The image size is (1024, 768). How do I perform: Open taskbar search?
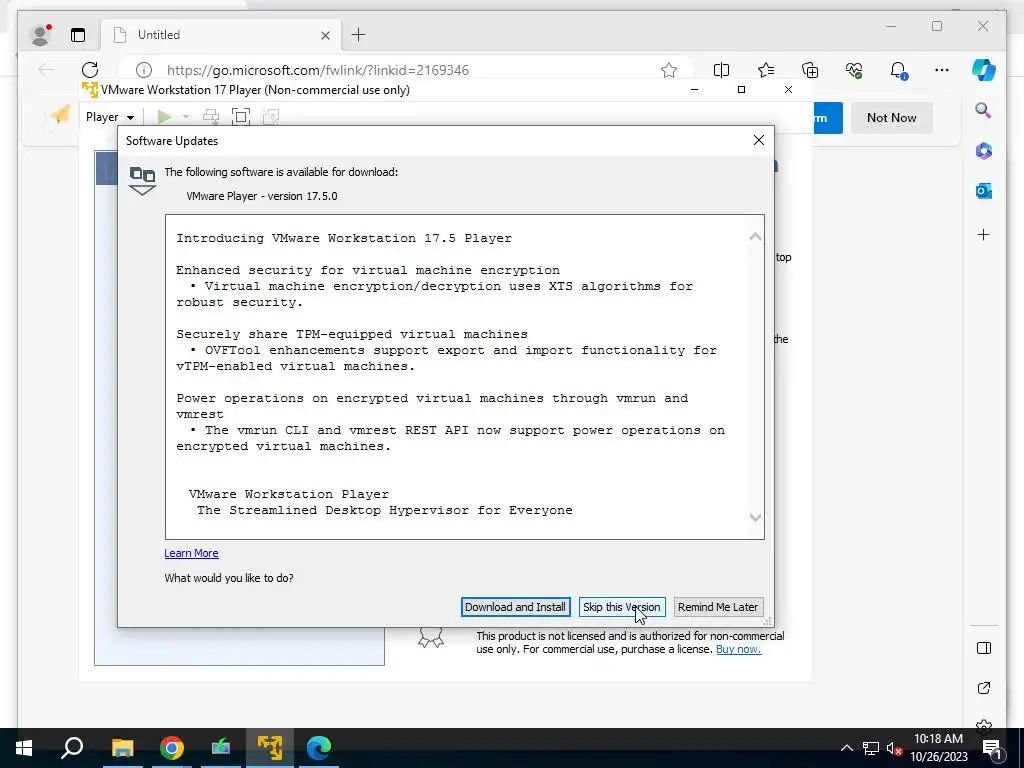(72, 748)
